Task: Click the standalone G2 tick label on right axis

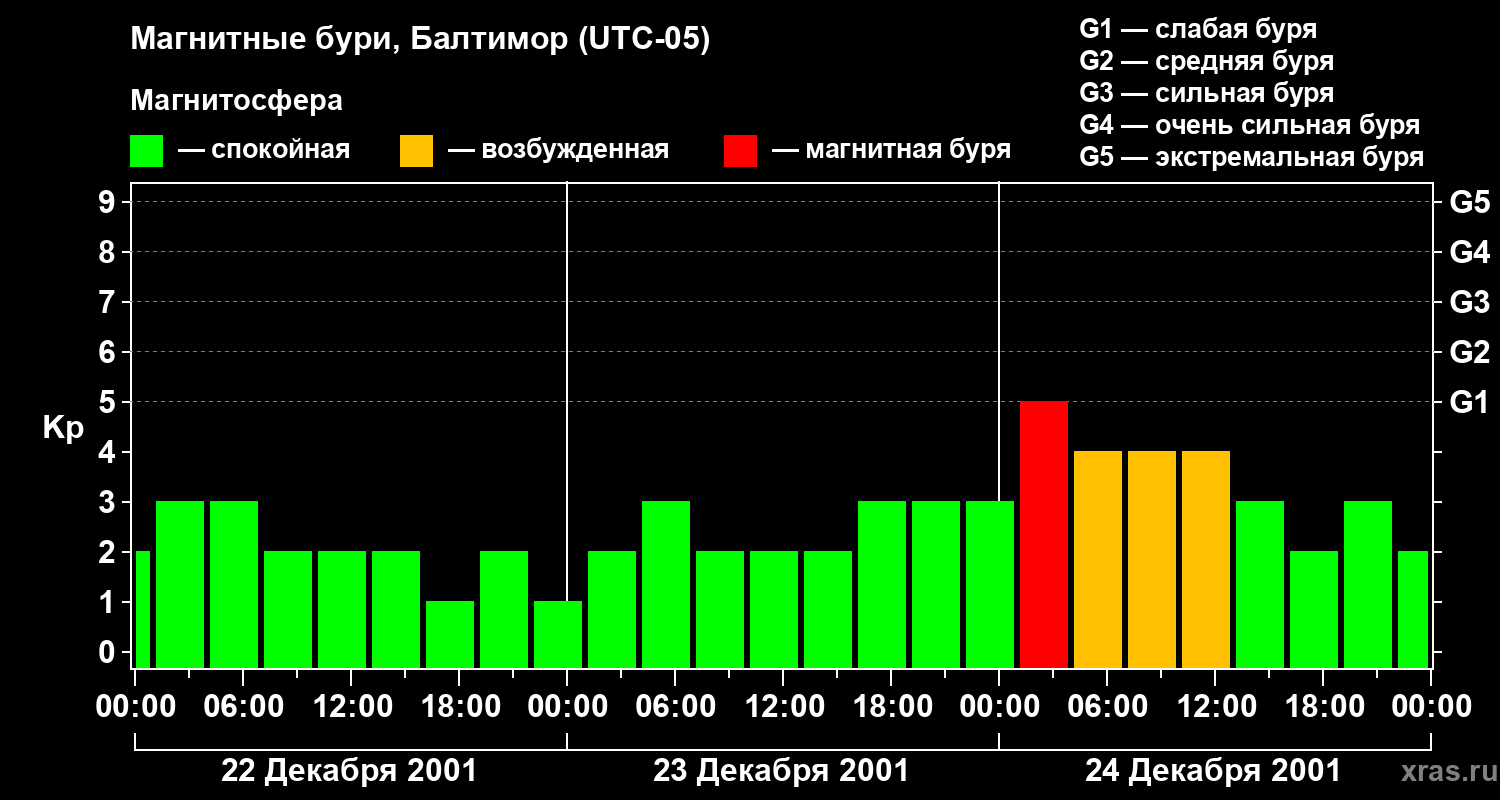Action: tap(1469, 352)
